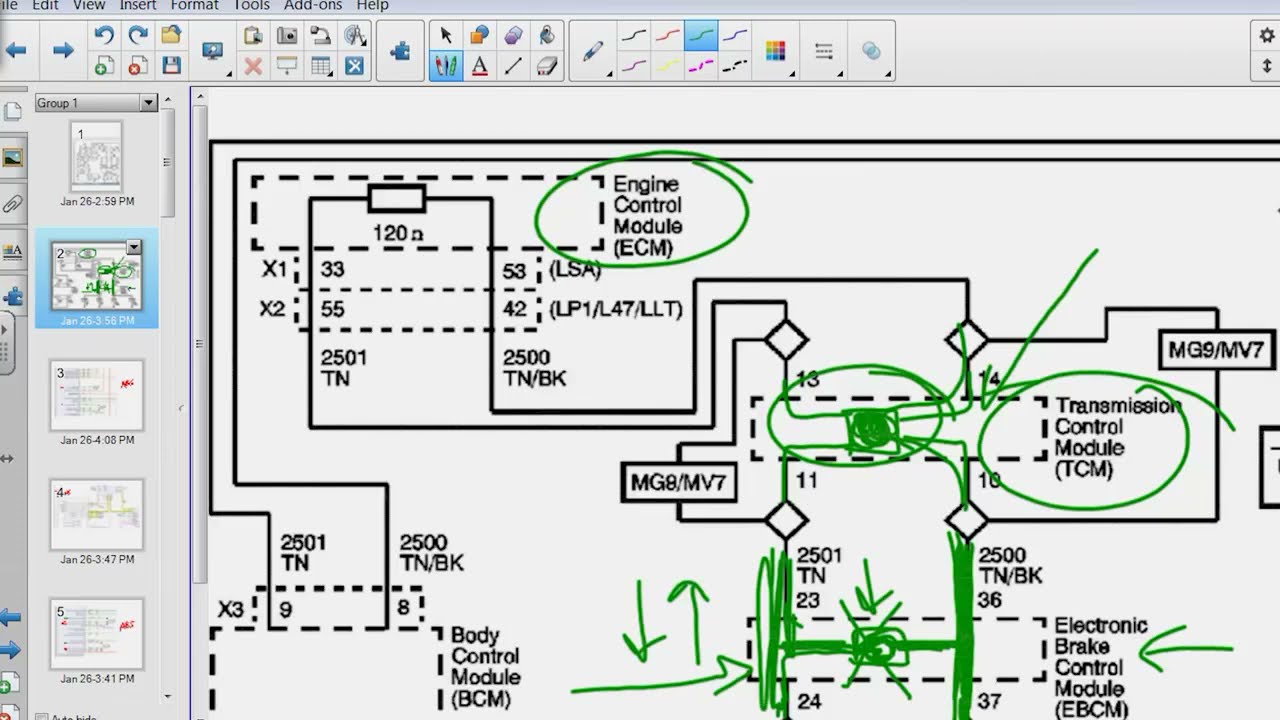The width and height of the screenshot is (1280, 720).
Task: Move the sidebar with the double-arrow icon
Action: click(x=6, y=458)
